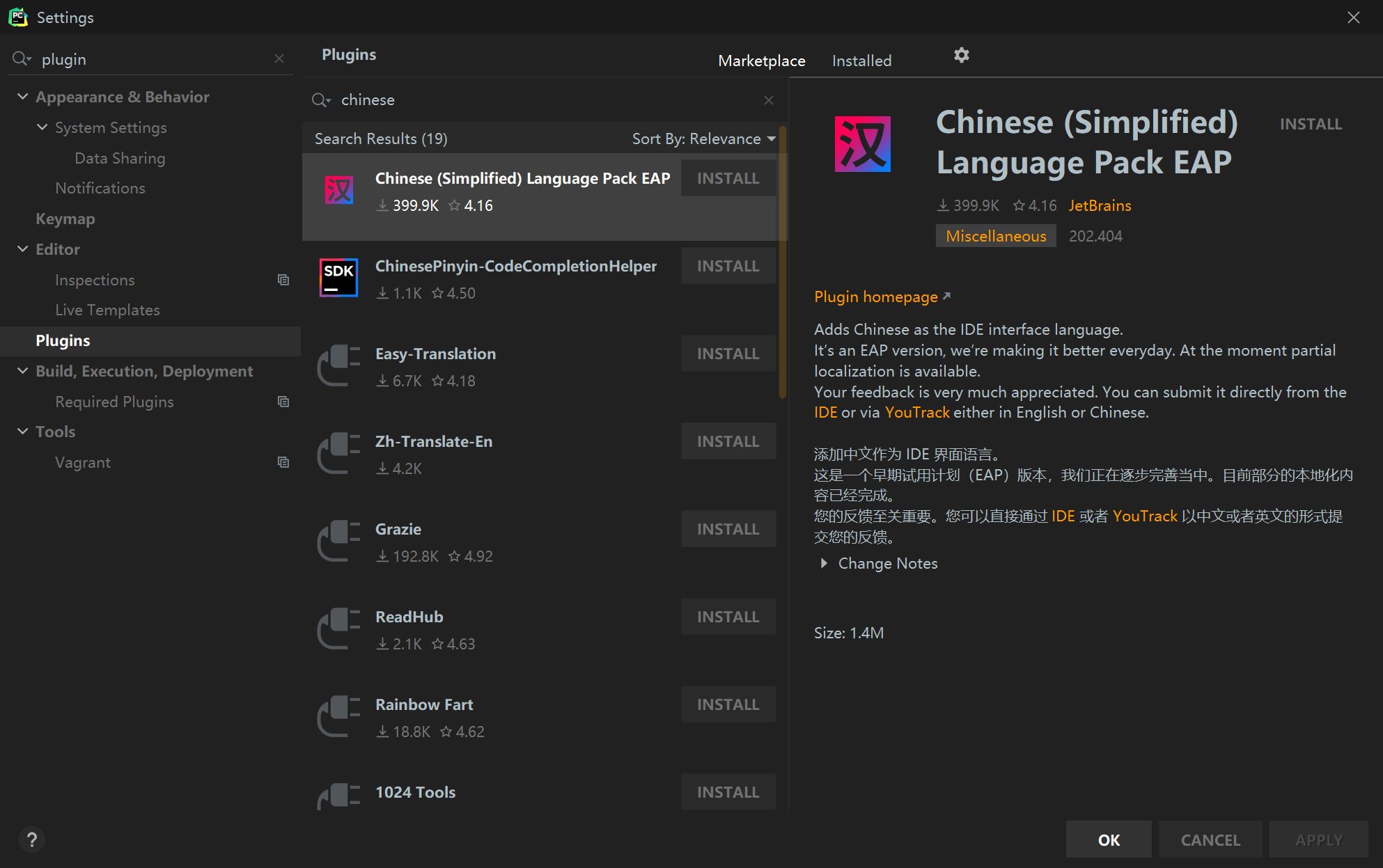Click the plugins gear settings icon
1383x868 pixels.
961,56
